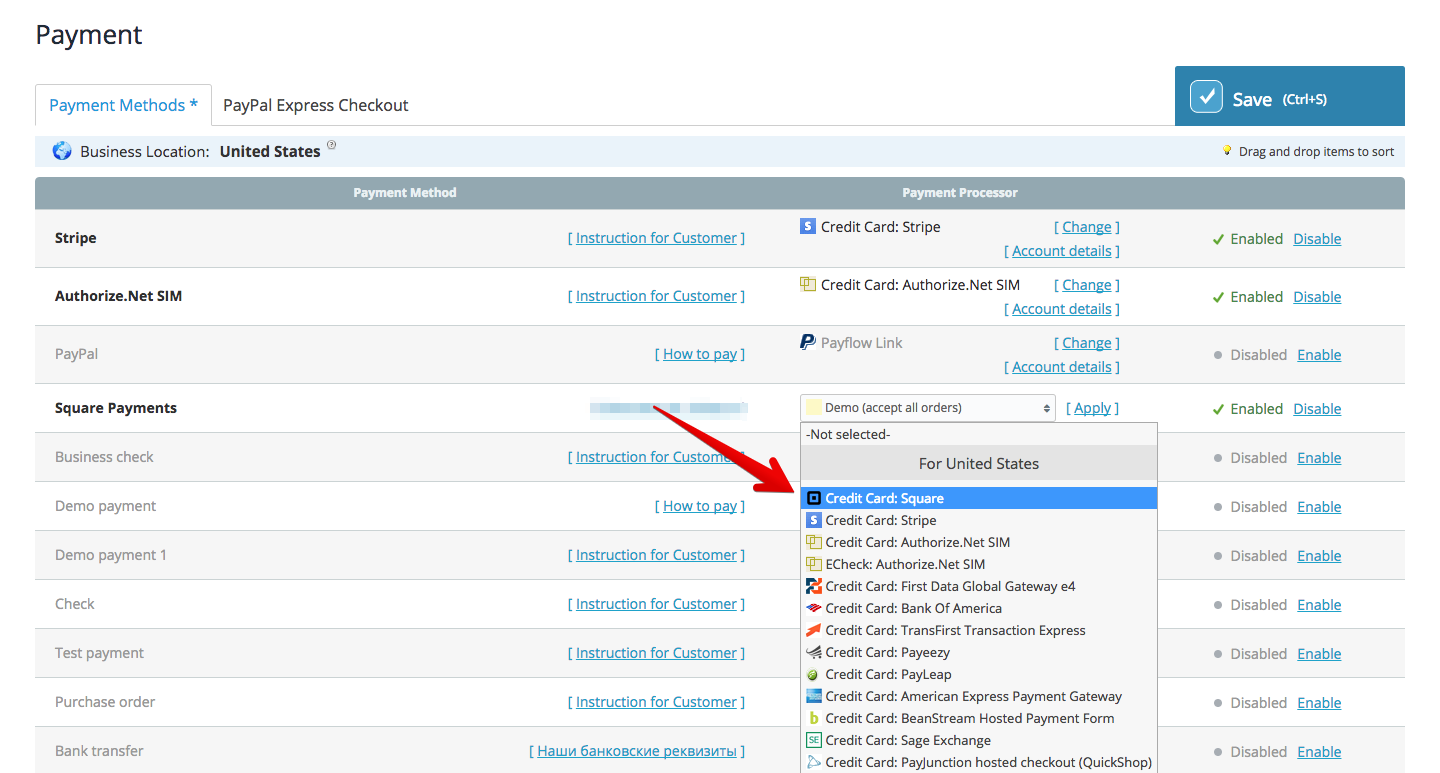
Task: Open Account details for Payflow Link
Action: coord(1062,367)
